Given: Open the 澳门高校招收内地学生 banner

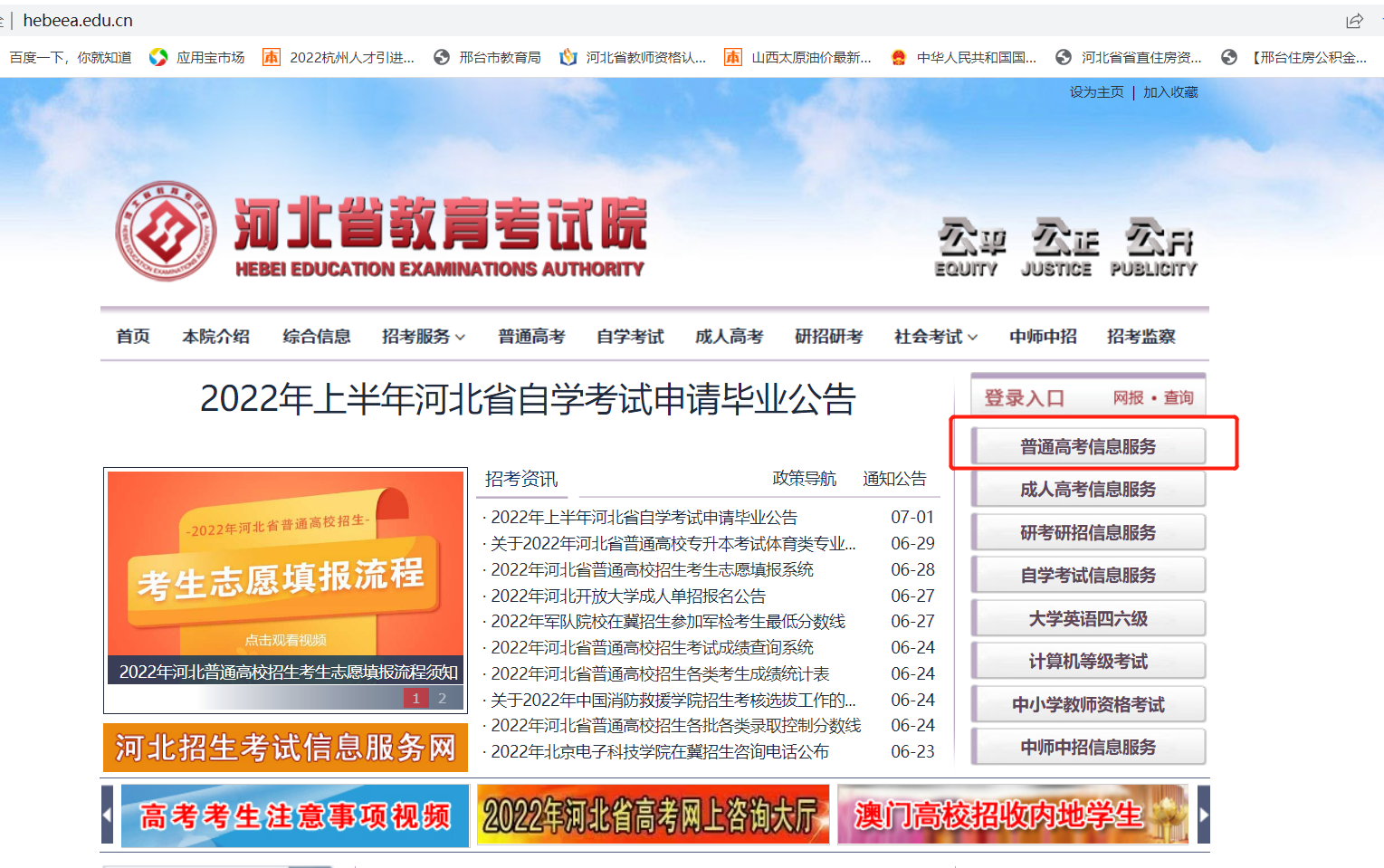Looking at the screenshot, I should click(1013, 815).
